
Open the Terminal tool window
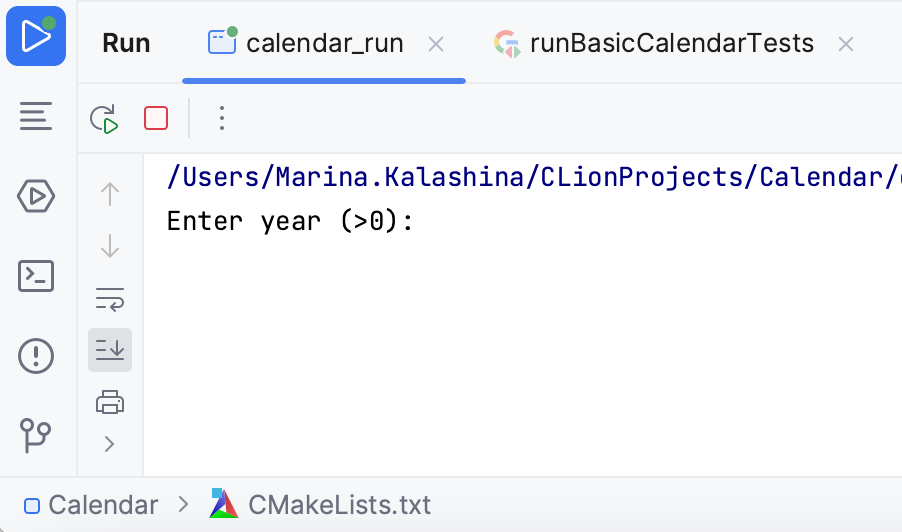pyautogui.click(x=36, y=276)
